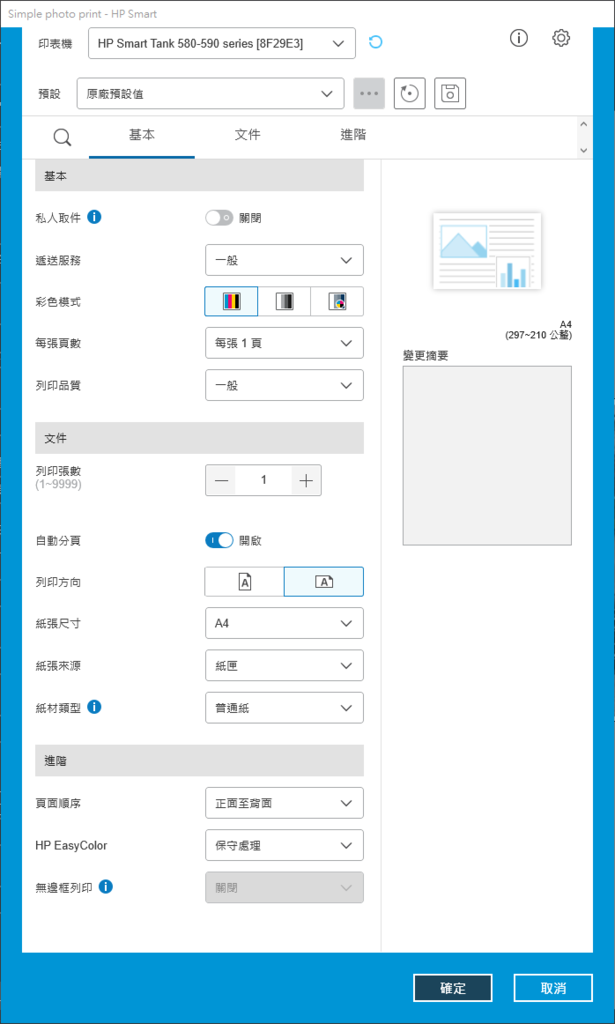
Task: Refresh the printer list icon
Action: 375,43
